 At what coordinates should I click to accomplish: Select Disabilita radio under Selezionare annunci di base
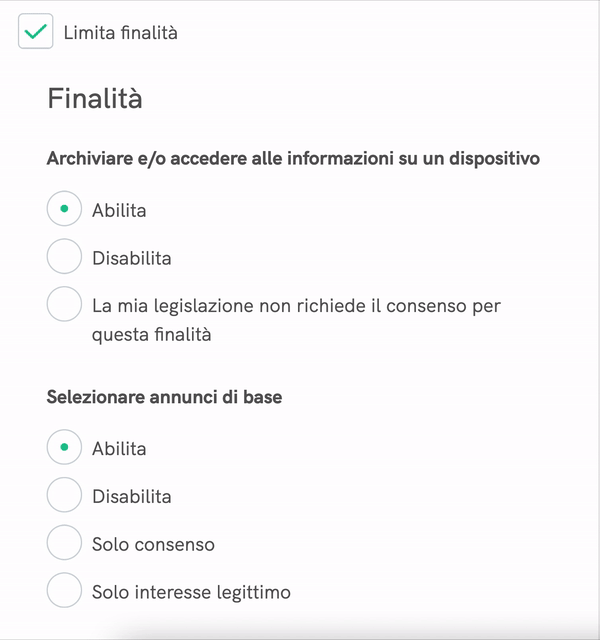(64, 495)
